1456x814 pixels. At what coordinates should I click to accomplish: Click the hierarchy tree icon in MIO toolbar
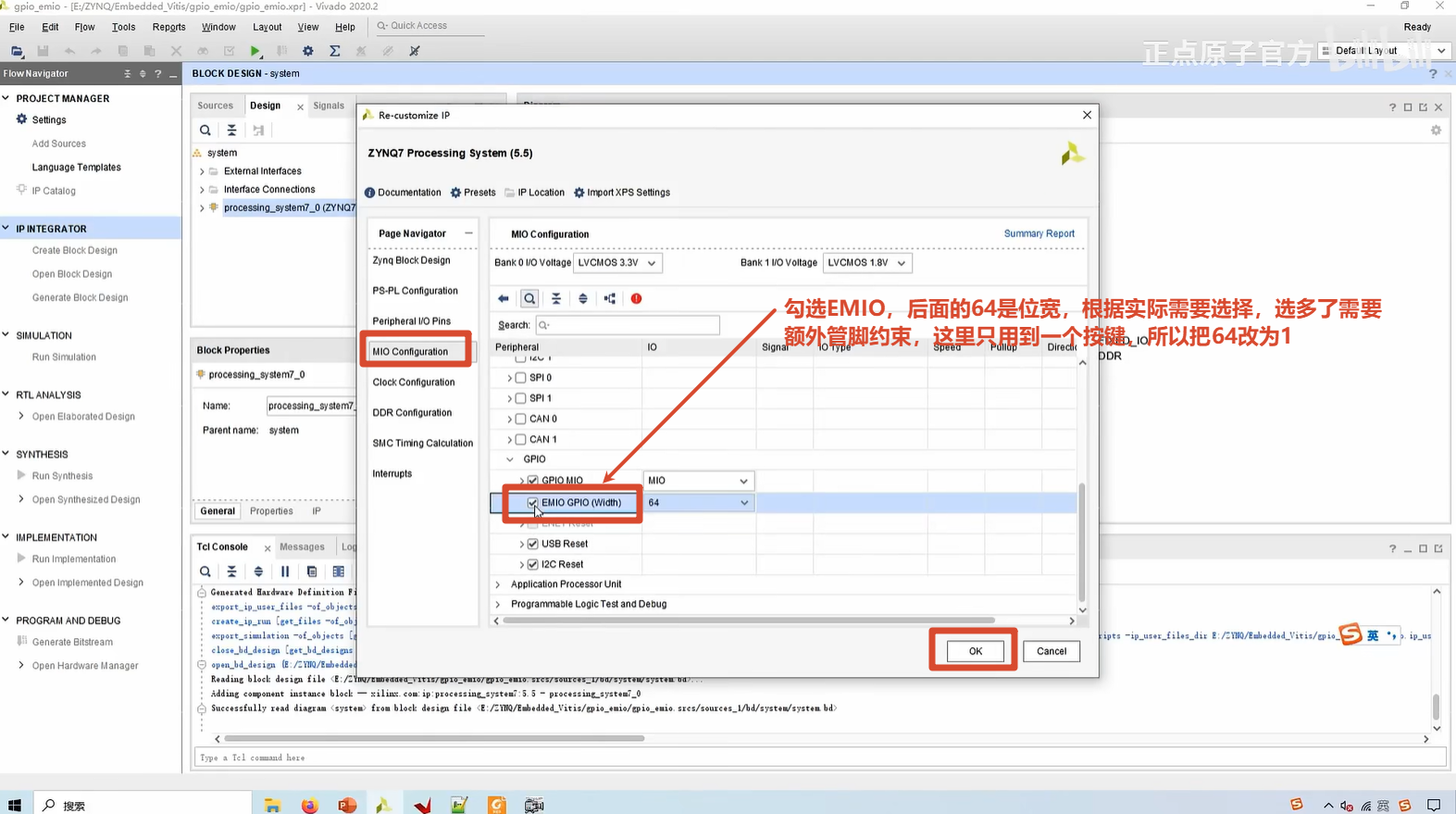(610, 299)
